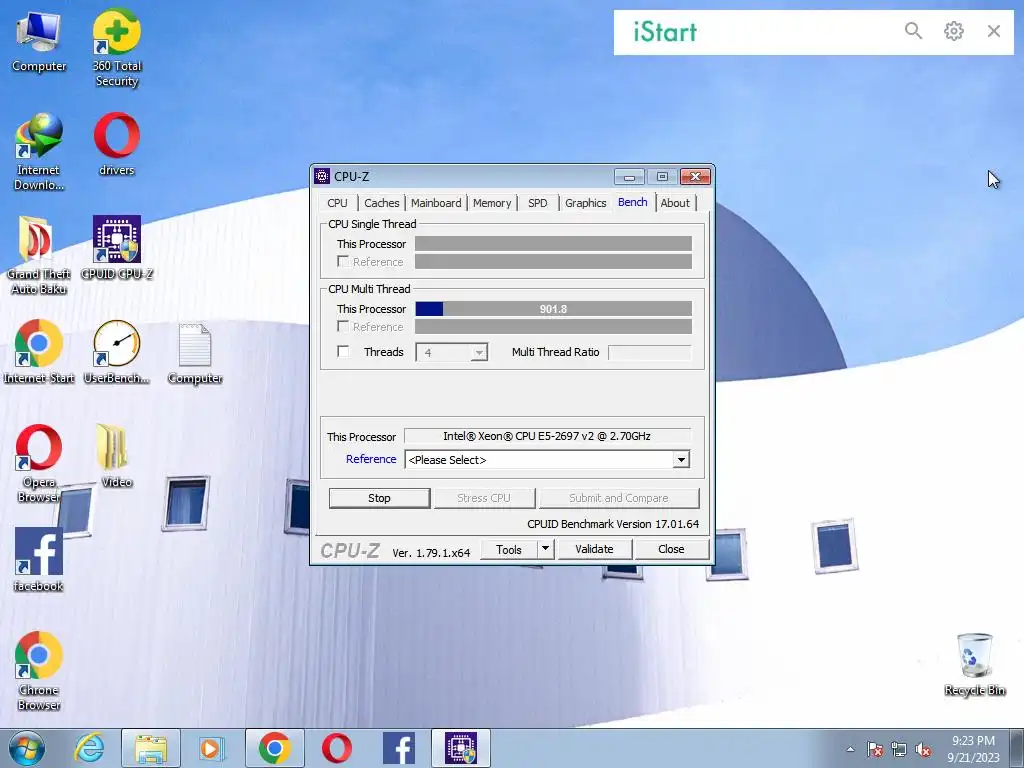
Task: Open Opera from the taskbar
Action: point(336,748)
